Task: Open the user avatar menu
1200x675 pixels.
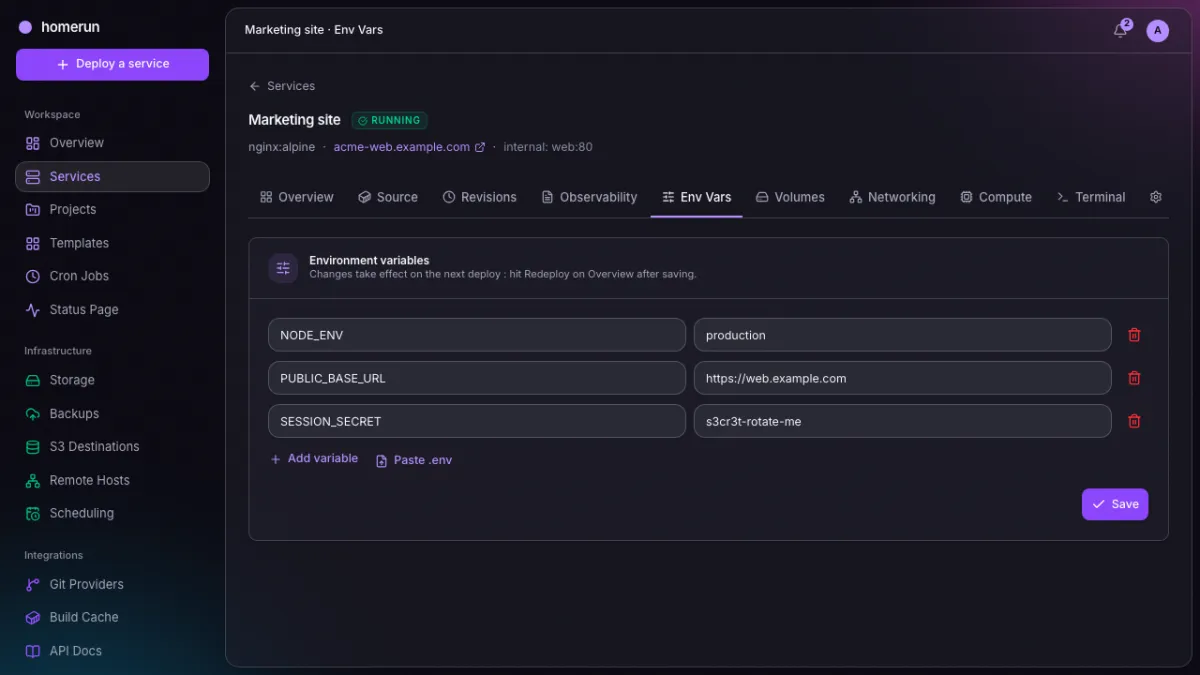Action: point(1157,31)
